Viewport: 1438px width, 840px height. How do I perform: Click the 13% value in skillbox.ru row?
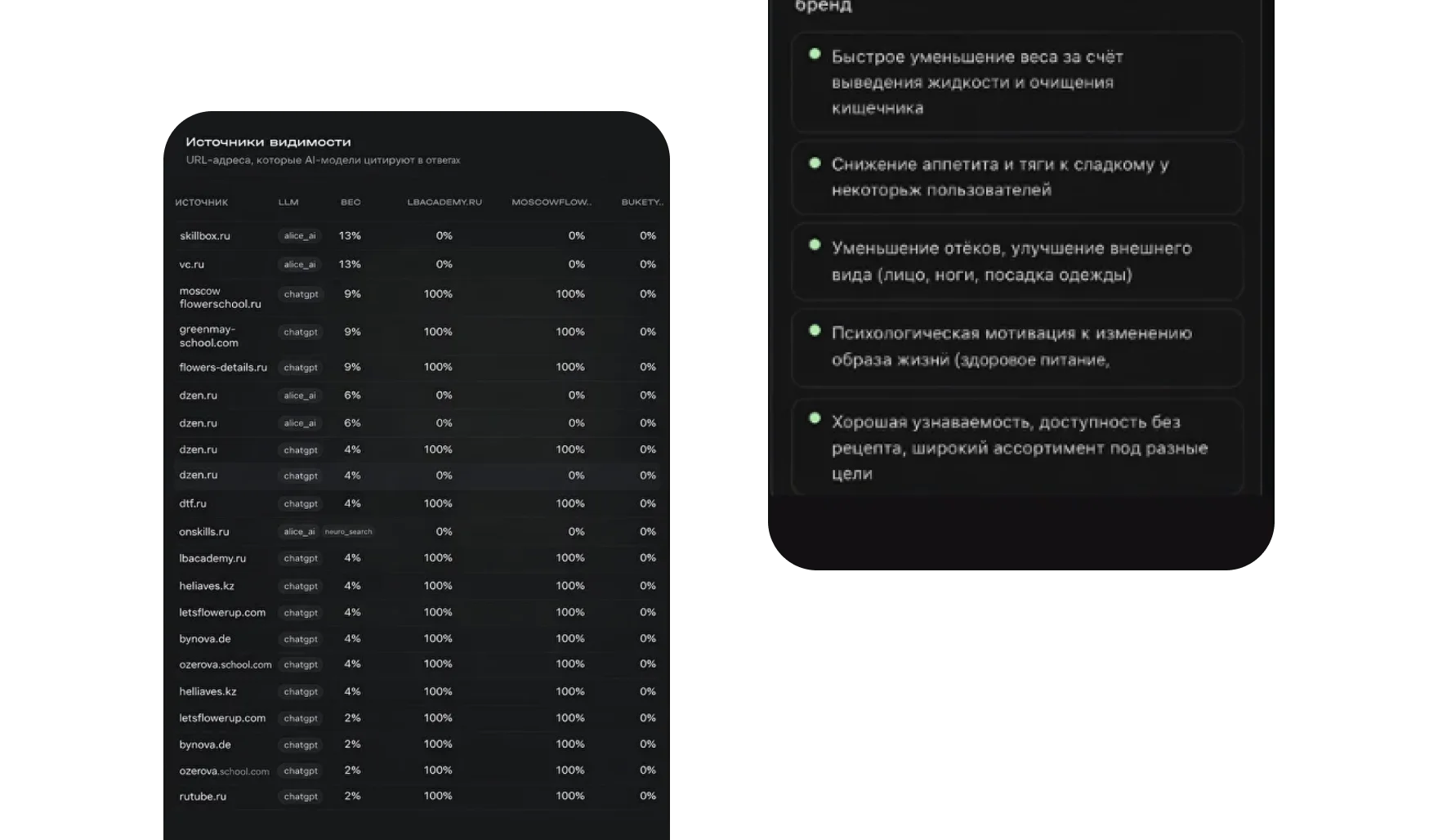(350, 236)
